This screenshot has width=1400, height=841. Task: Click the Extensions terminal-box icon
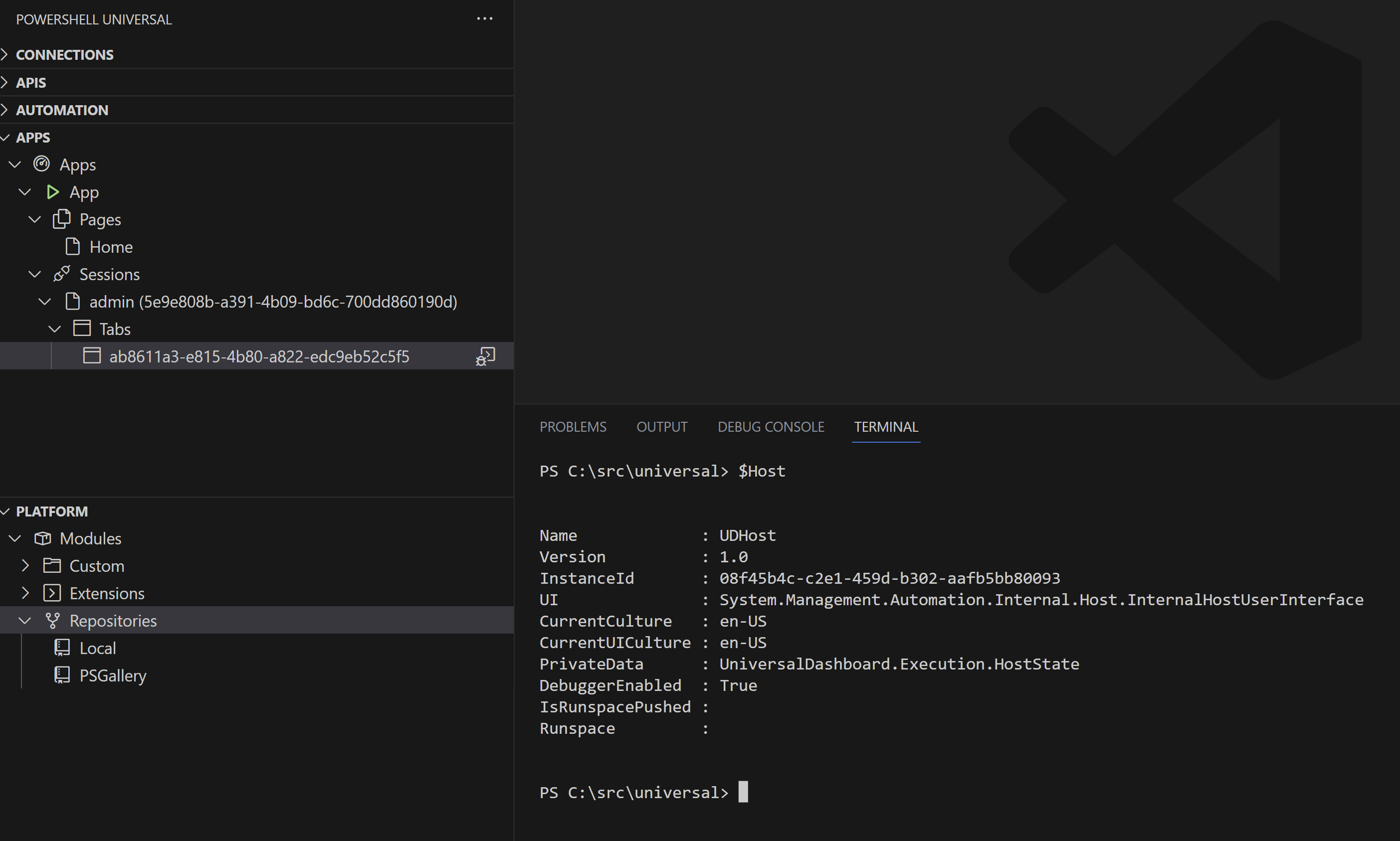tap(51, 593)
